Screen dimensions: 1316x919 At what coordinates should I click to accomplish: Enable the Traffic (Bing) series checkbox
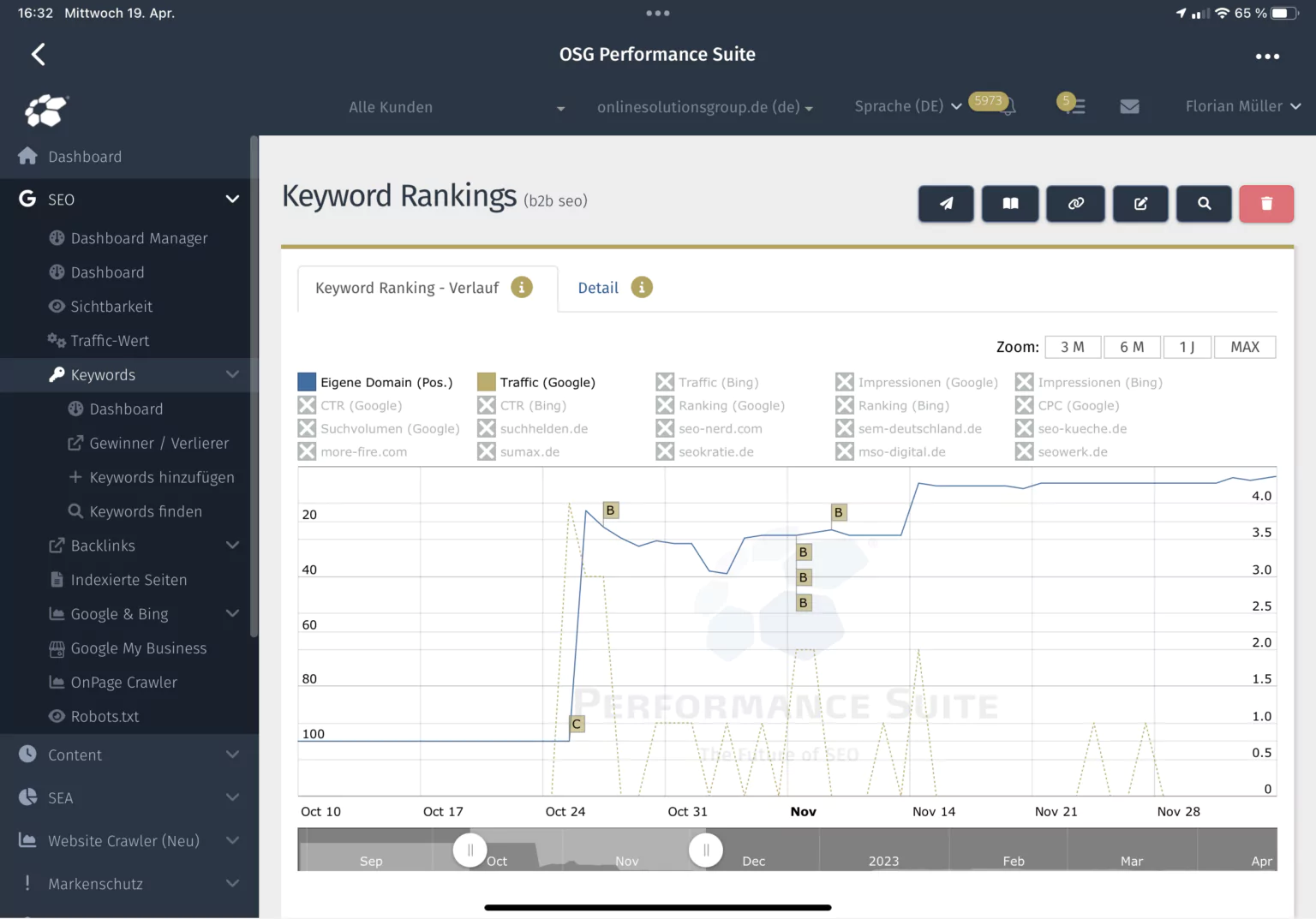tap(665, 382)
